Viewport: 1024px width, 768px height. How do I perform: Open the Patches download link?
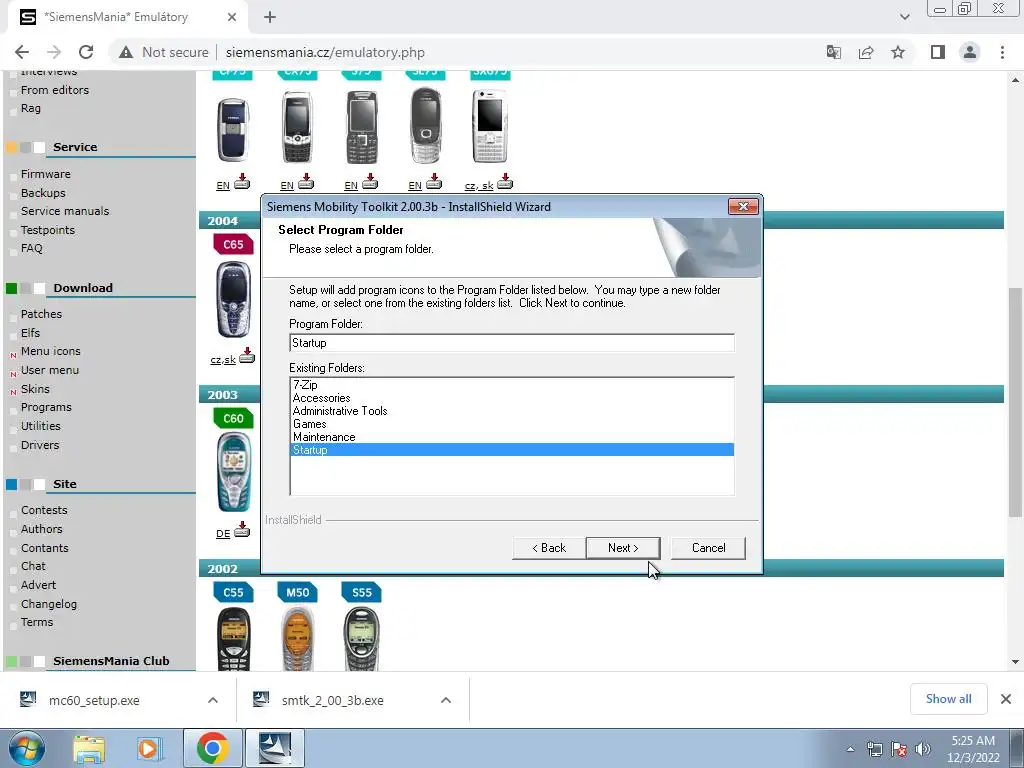(x=41, y=314)
